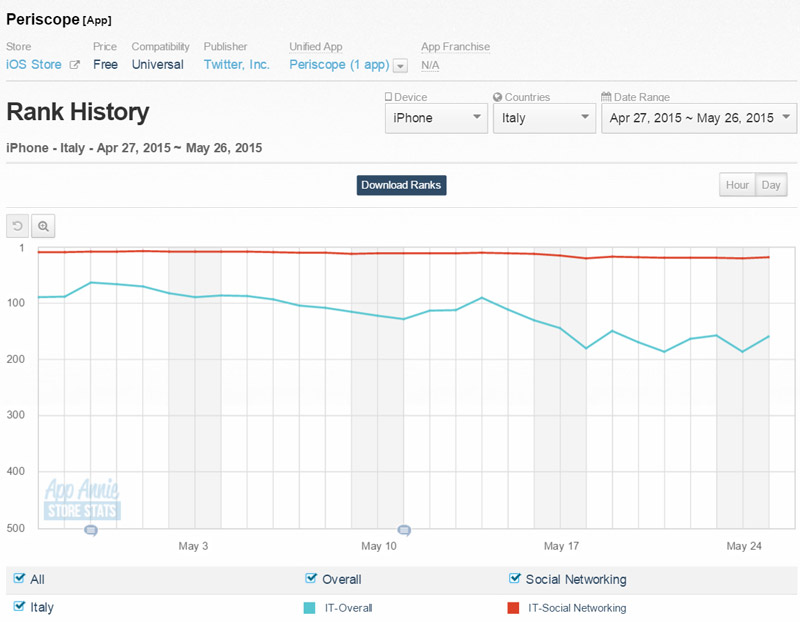800x622 pixels.
Task: Open the Periscope (1 app) link
Action: click(x=339, y=65)
